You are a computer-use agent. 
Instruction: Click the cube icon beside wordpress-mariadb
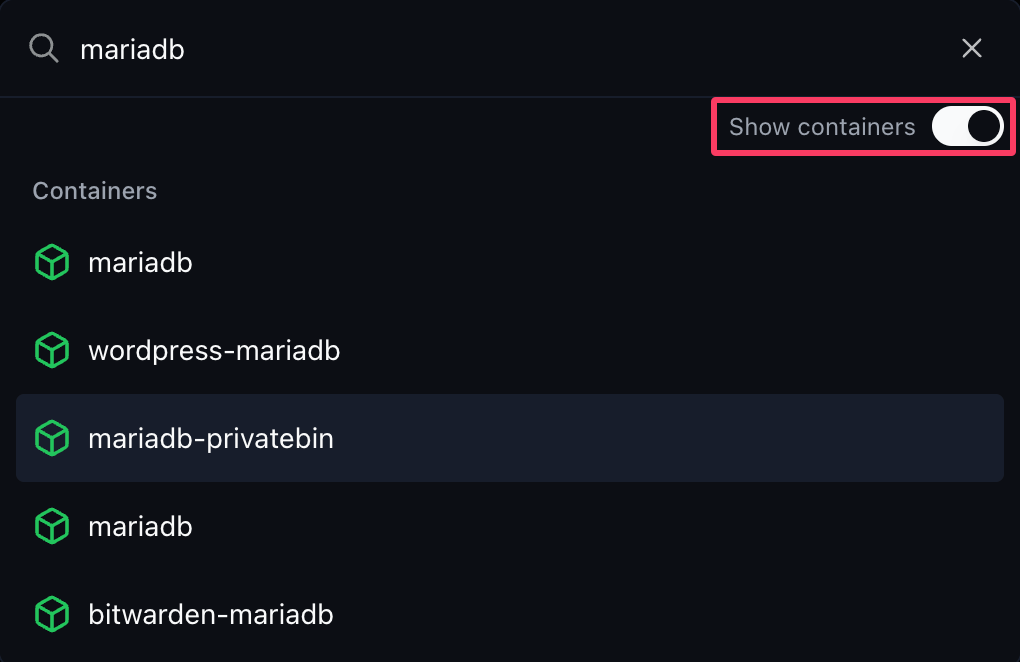point(52,351)
